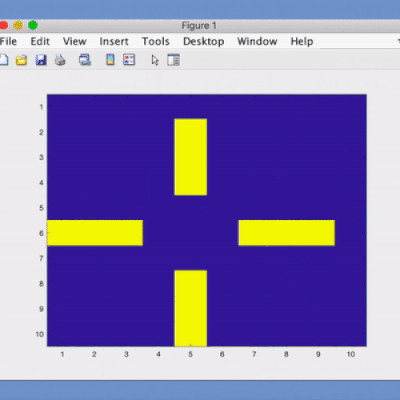Click the top yellow vertical bar
This screenshot has width=400, height=400.
click(x=191, y=157)
